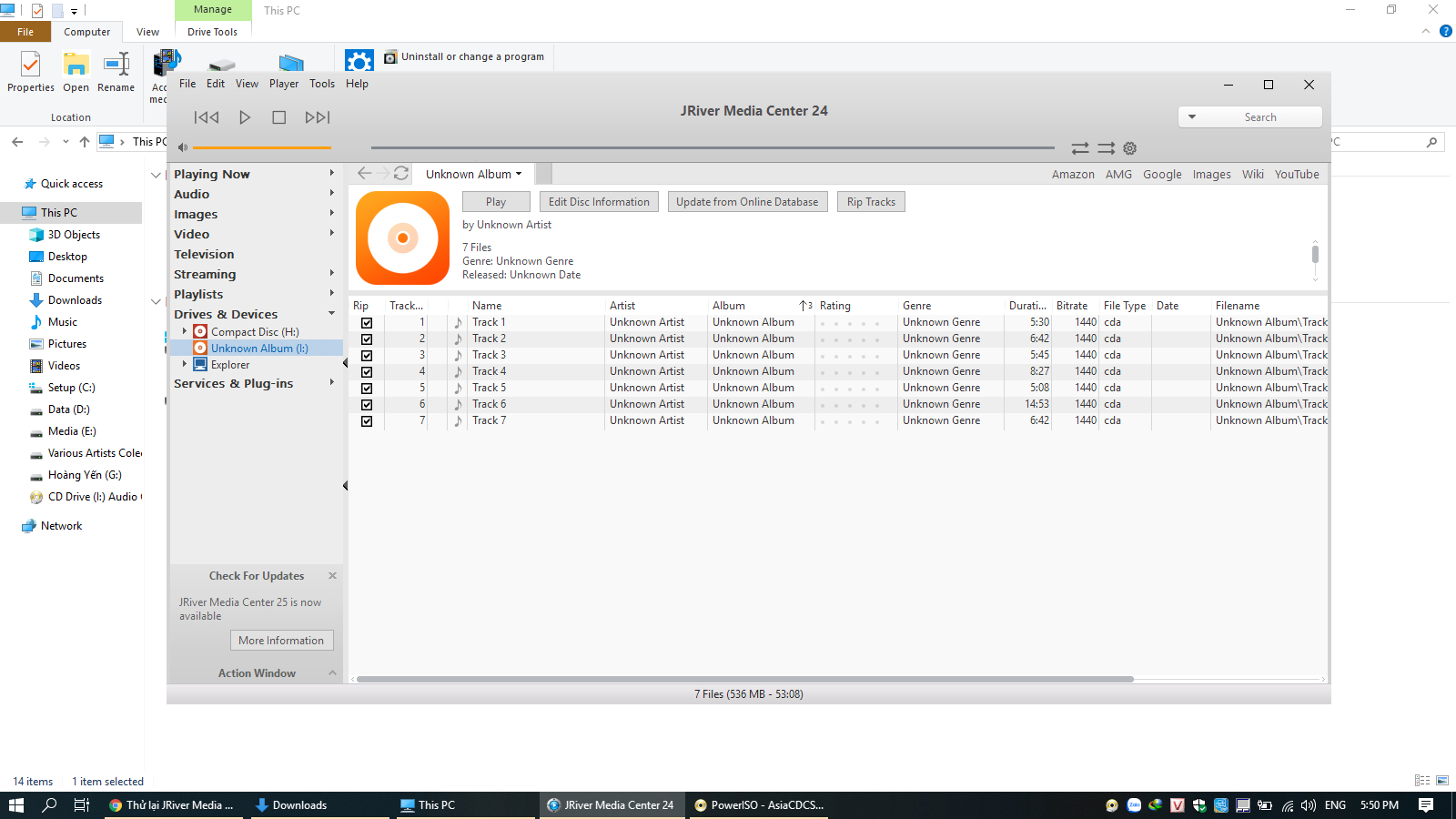
Task: Click the More Information button
Action: pyautogui.click(x=281, y=641)
